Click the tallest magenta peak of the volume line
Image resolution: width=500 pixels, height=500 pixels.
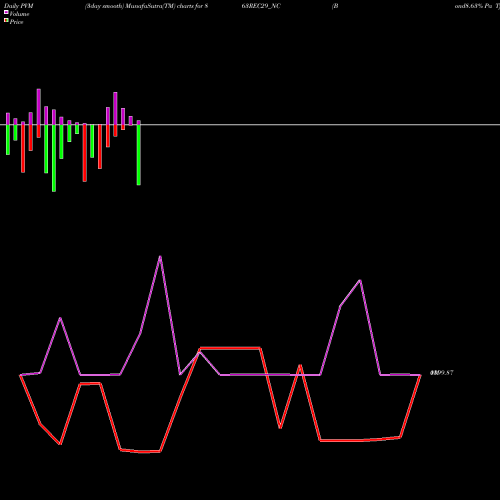pyautogui.click(x=160, y=257)
